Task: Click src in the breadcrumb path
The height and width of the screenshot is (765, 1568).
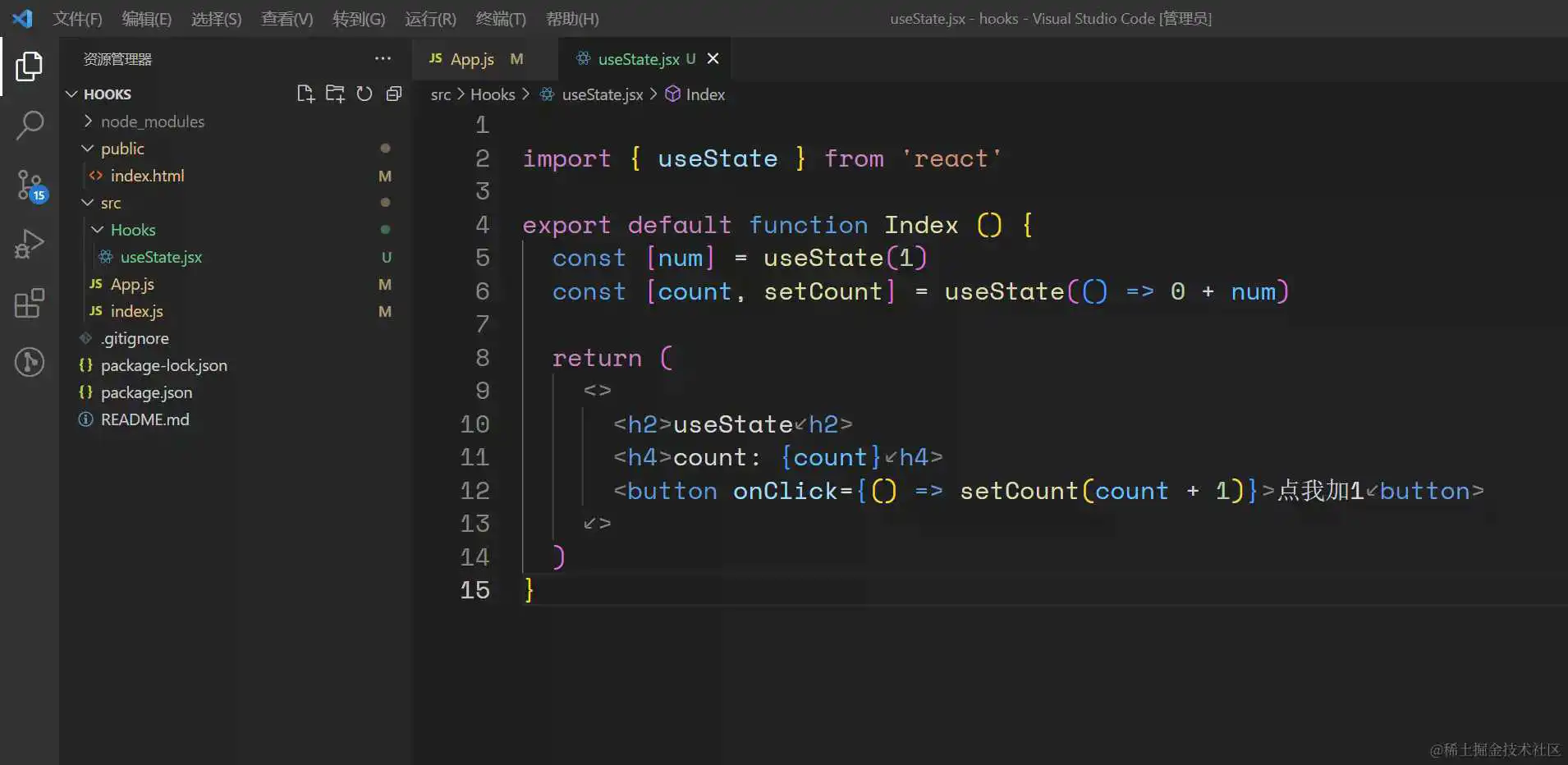Action: click(x=441, y=94)
